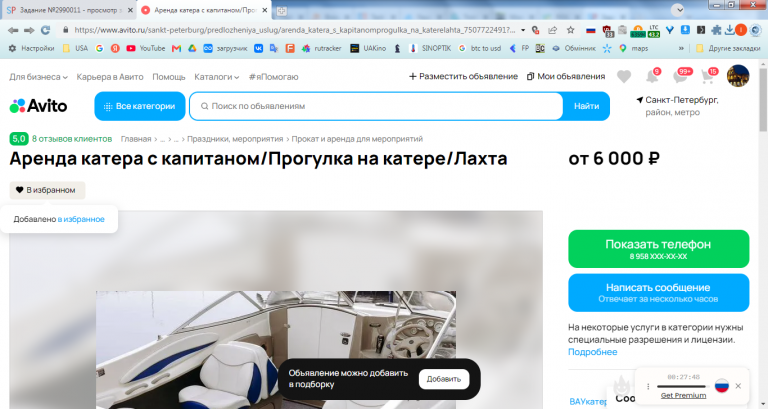Open the UAKino bookmark
The image size is (768, 409).
click(x=368, y=48)
